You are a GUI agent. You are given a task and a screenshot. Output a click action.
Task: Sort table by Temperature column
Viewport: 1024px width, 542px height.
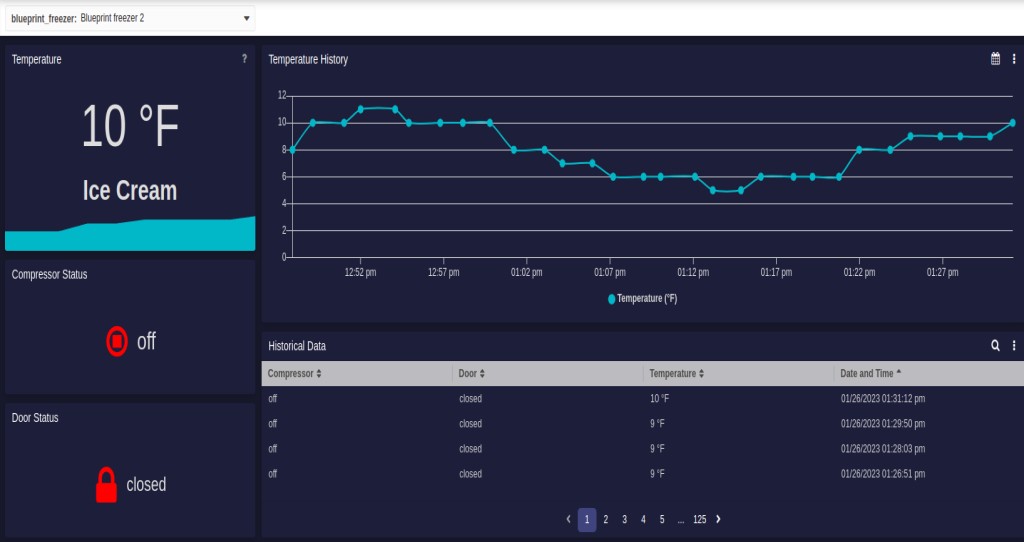point(677,373)
